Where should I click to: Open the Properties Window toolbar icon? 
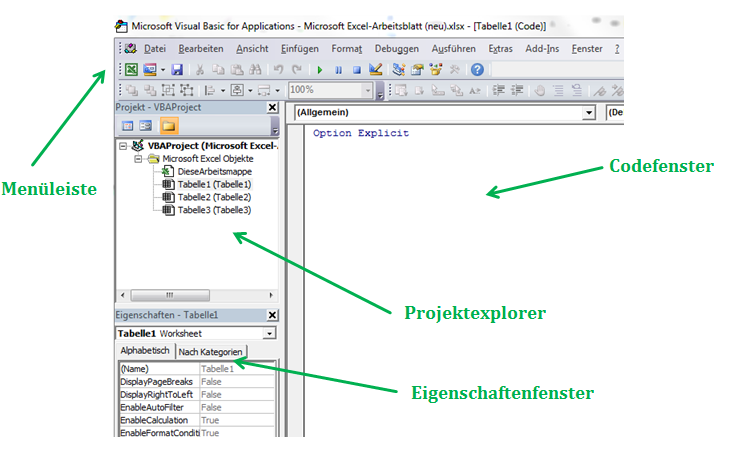417,70
